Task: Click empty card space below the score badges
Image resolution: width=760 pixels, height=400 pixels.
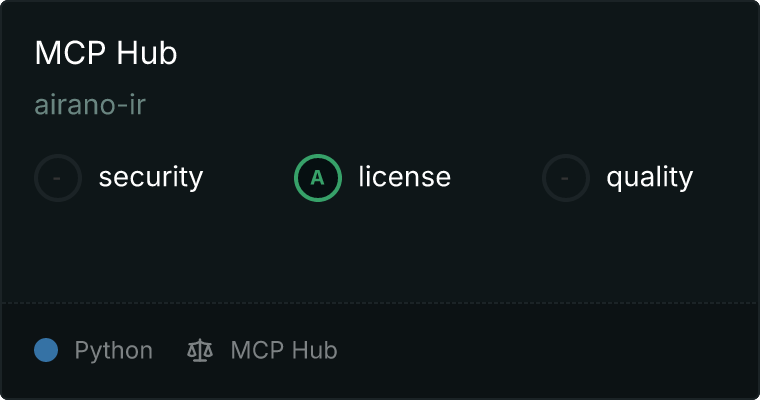Action: click(380, 252)
